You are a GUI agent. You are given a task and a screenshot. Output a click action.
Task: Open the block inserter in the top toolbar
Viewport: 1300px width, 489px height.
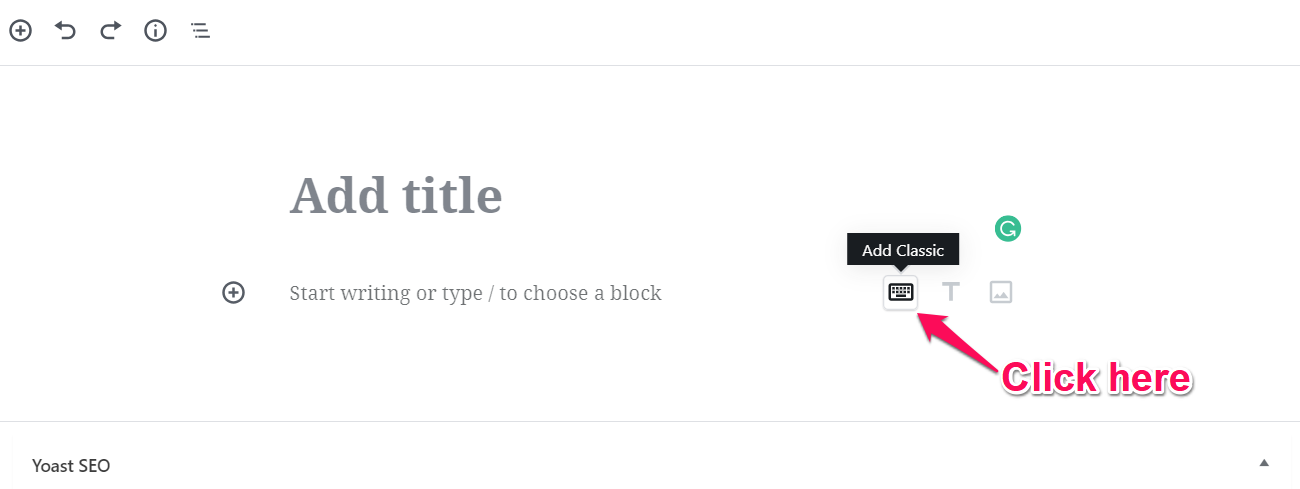tap(20, 31)
